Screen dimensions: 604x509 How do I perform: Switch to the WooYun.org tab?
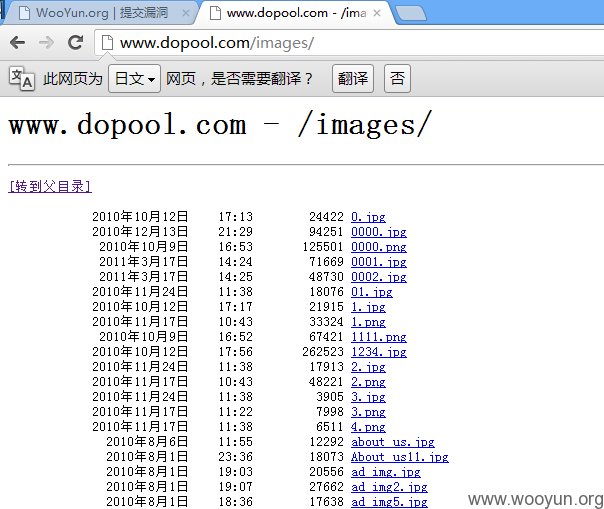point(102,13)
